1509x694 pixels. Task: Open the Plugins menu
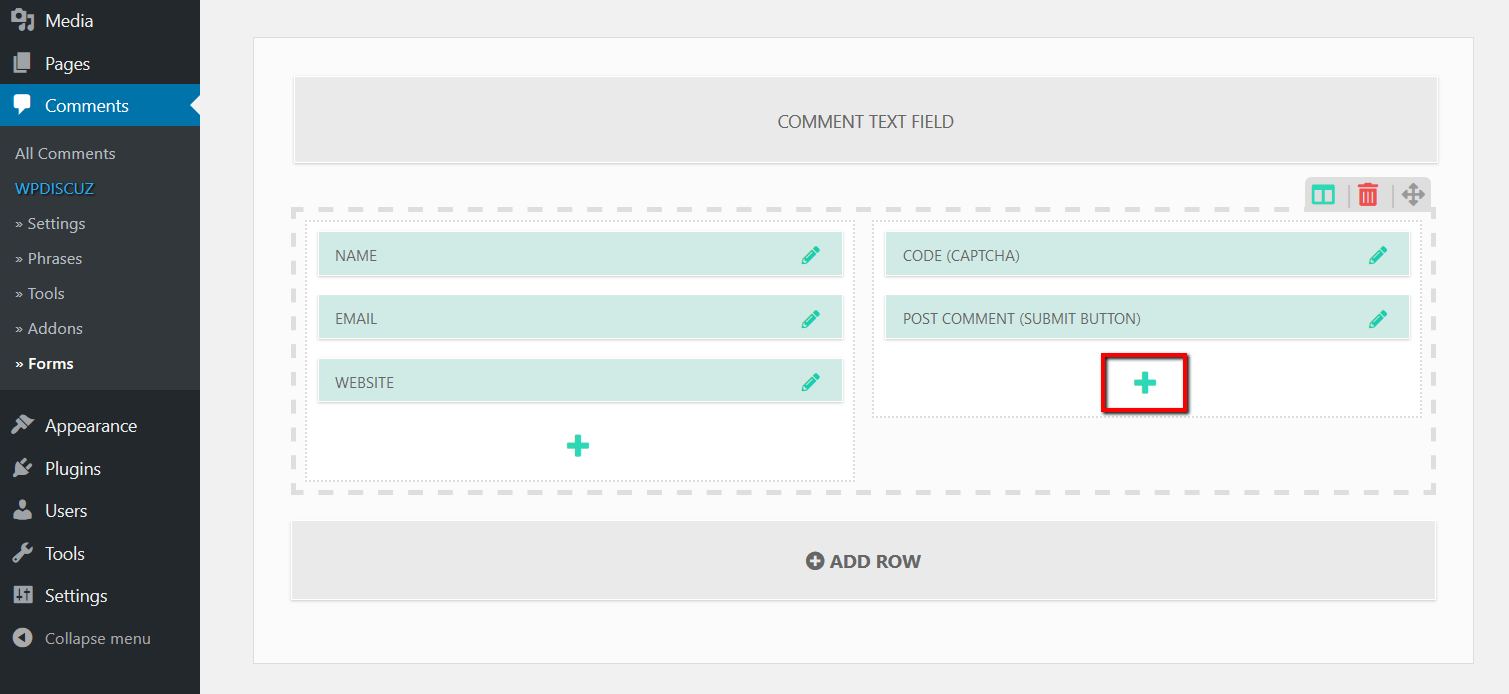tap(72, 468)
